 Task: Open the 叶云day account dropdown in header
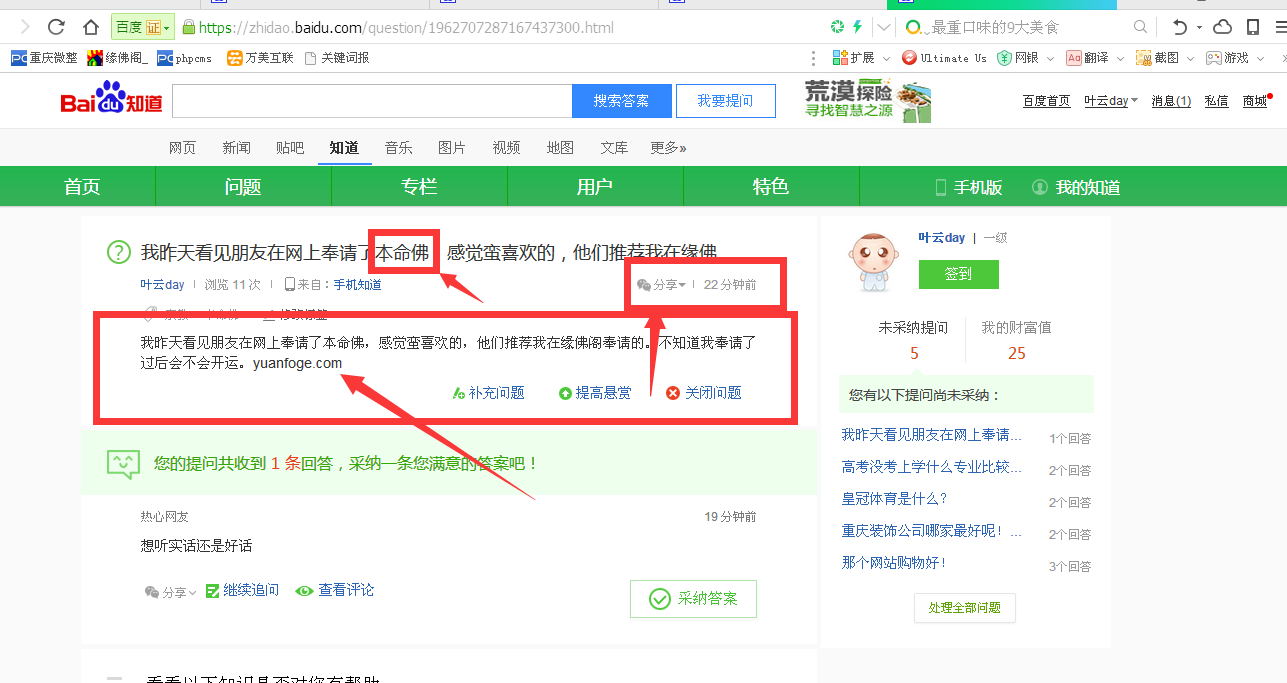[x=1110, y=101]
